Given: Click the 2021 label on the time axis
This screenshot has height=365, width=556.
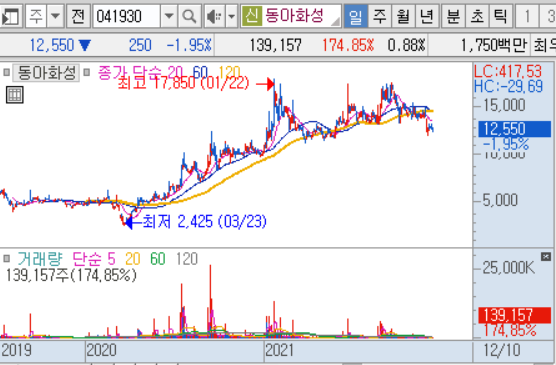Looking at the screenshot, I should coord(279,350).
